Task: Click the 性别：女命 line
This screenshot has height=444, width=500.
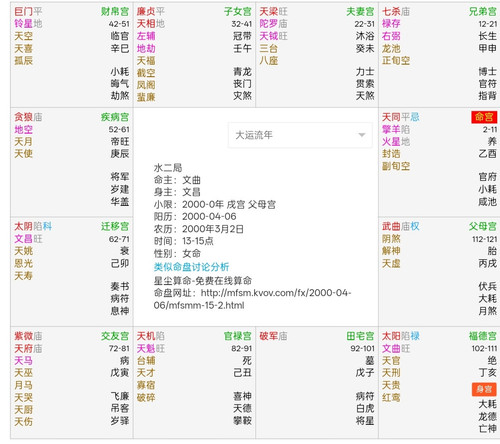Action: tap(177, 253)
